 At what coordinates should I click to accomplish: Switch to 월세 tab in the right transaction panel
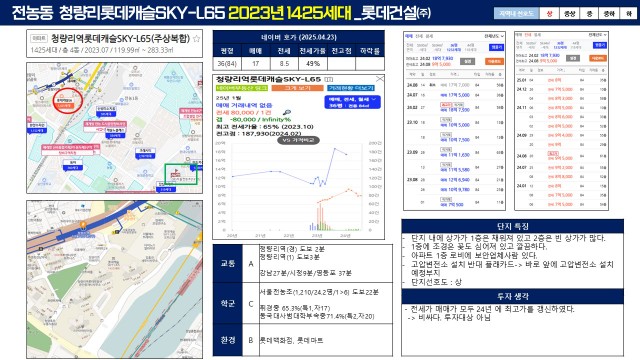pos(538,35)
